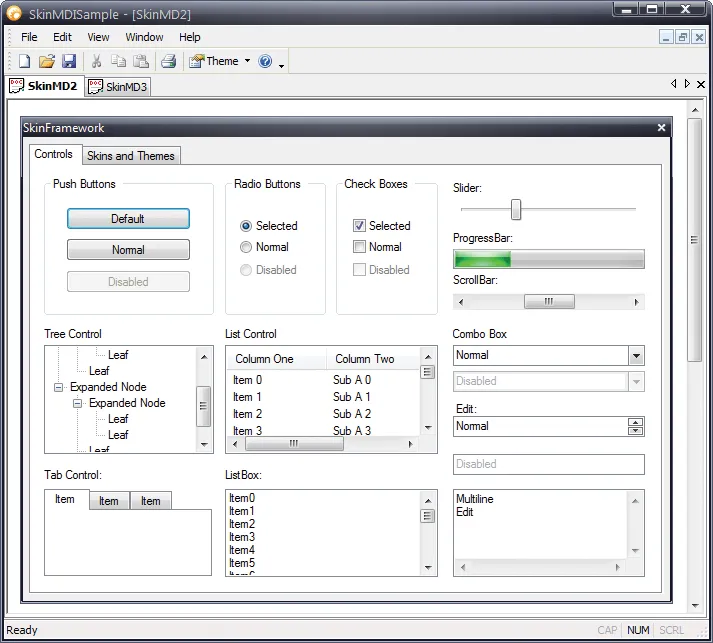Minimize the MDI child window
Viewport: 713px width, 643px height.
(x=666, y=37)
